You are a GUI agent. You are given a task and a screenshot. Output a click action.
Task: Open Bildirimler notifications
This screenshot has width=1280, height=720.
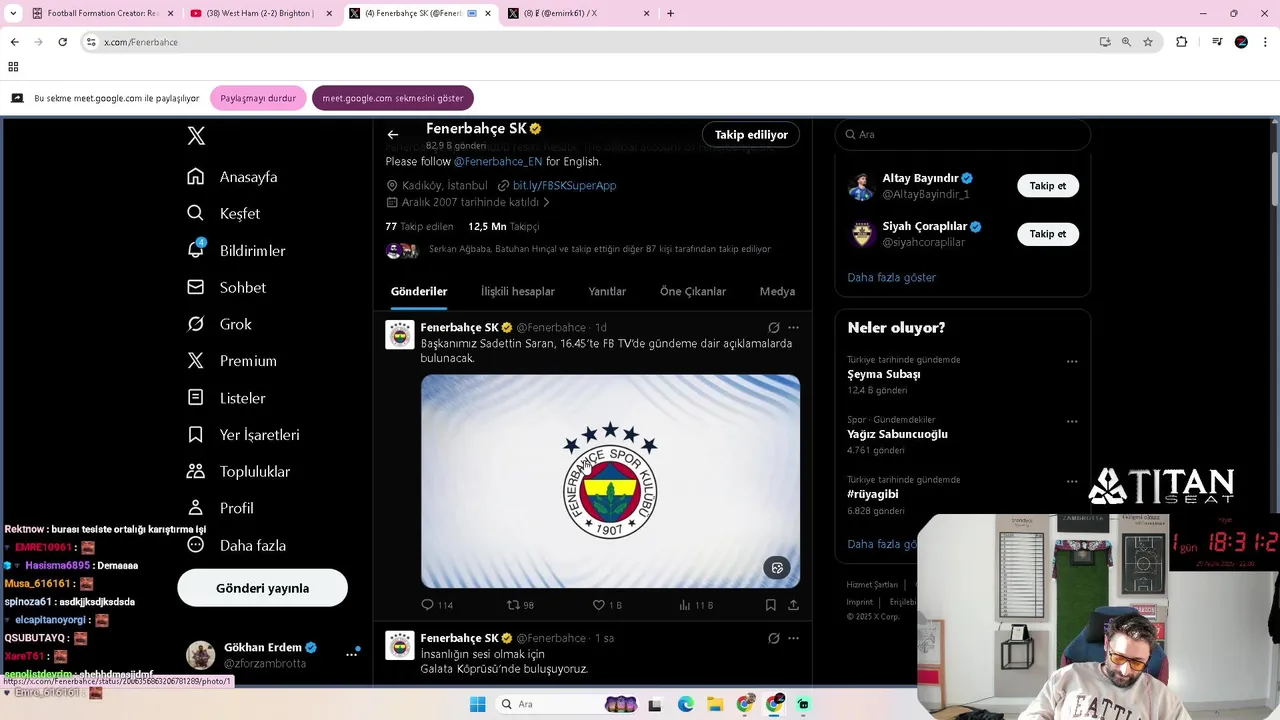click(236, 250)
